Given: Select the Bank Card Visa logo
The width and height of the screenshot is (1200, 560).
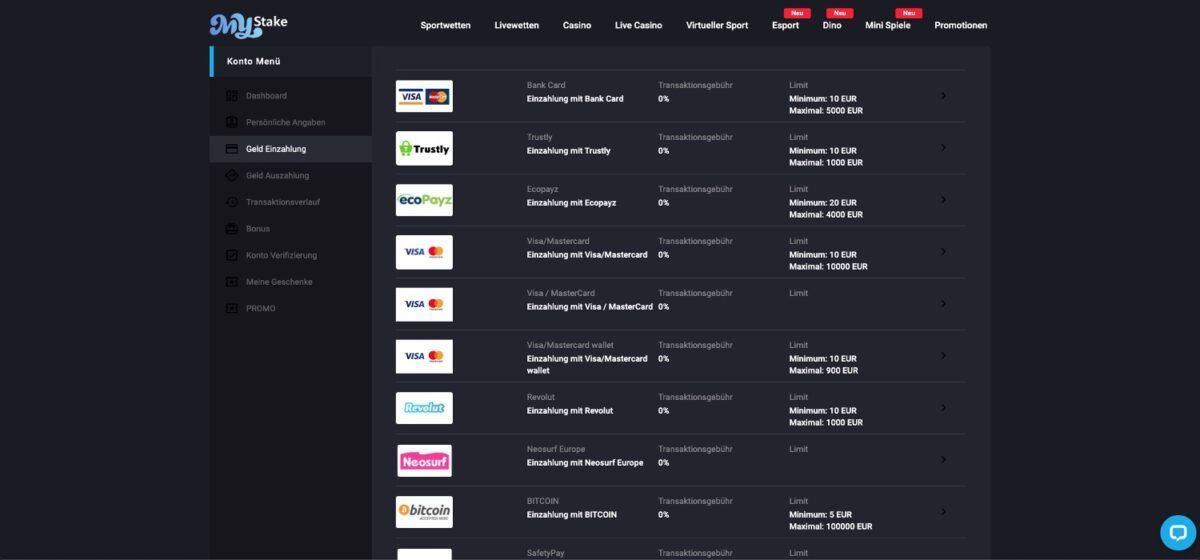Looking at the screenshot, I should 424,96.
